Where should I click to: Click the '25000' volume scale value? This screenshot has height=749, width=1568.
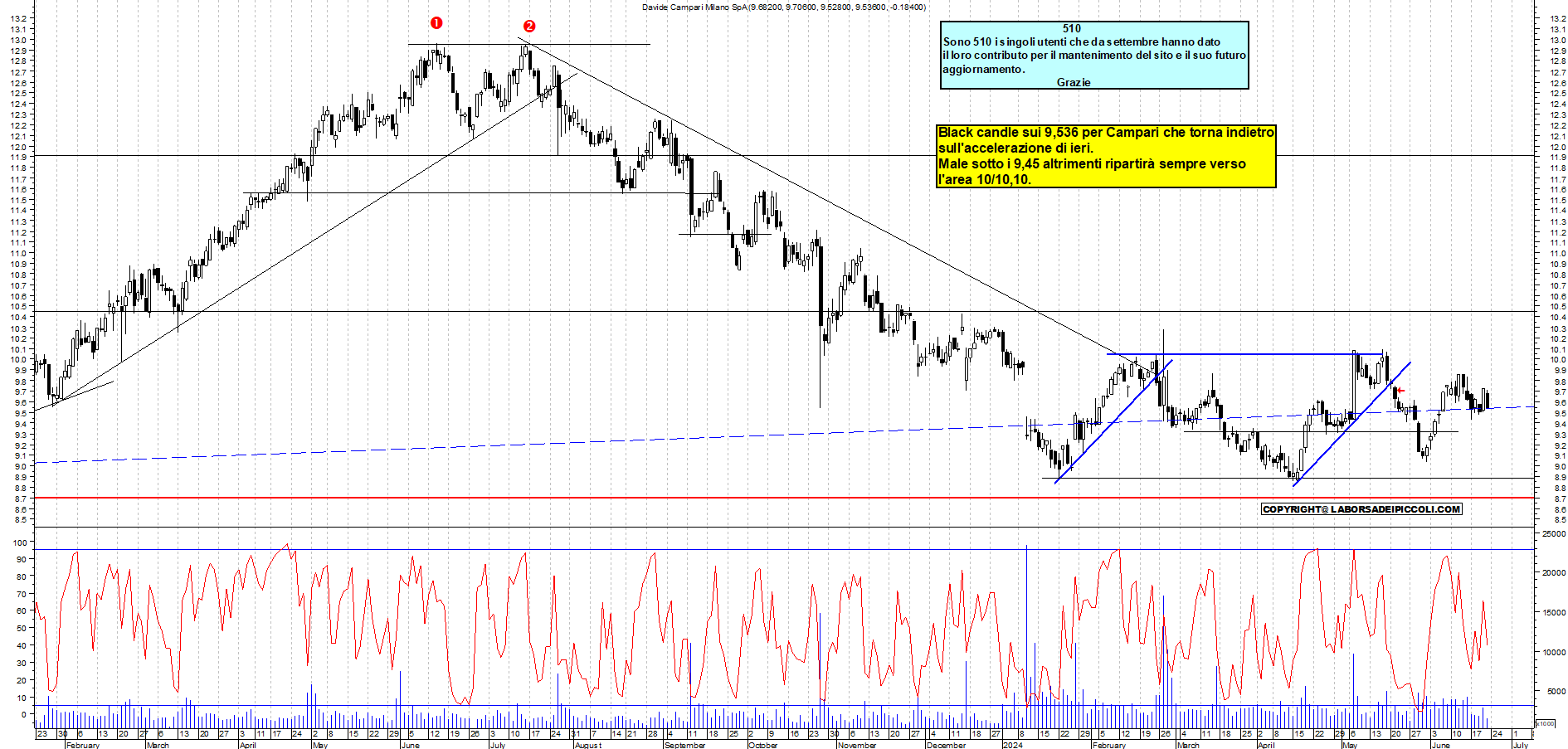[1553, 534]
